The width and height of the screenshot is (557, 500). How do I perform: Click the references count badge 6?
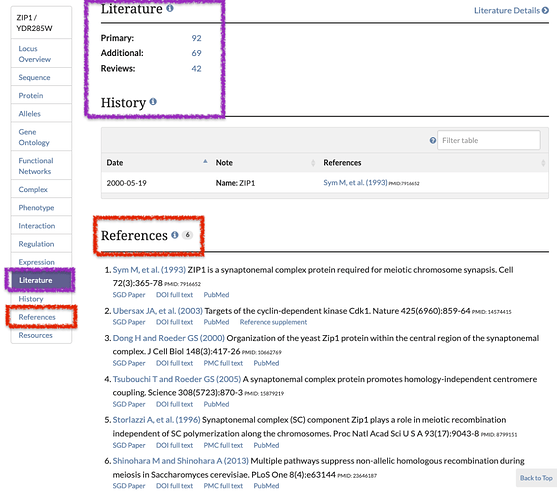click(x=188, y=235)
